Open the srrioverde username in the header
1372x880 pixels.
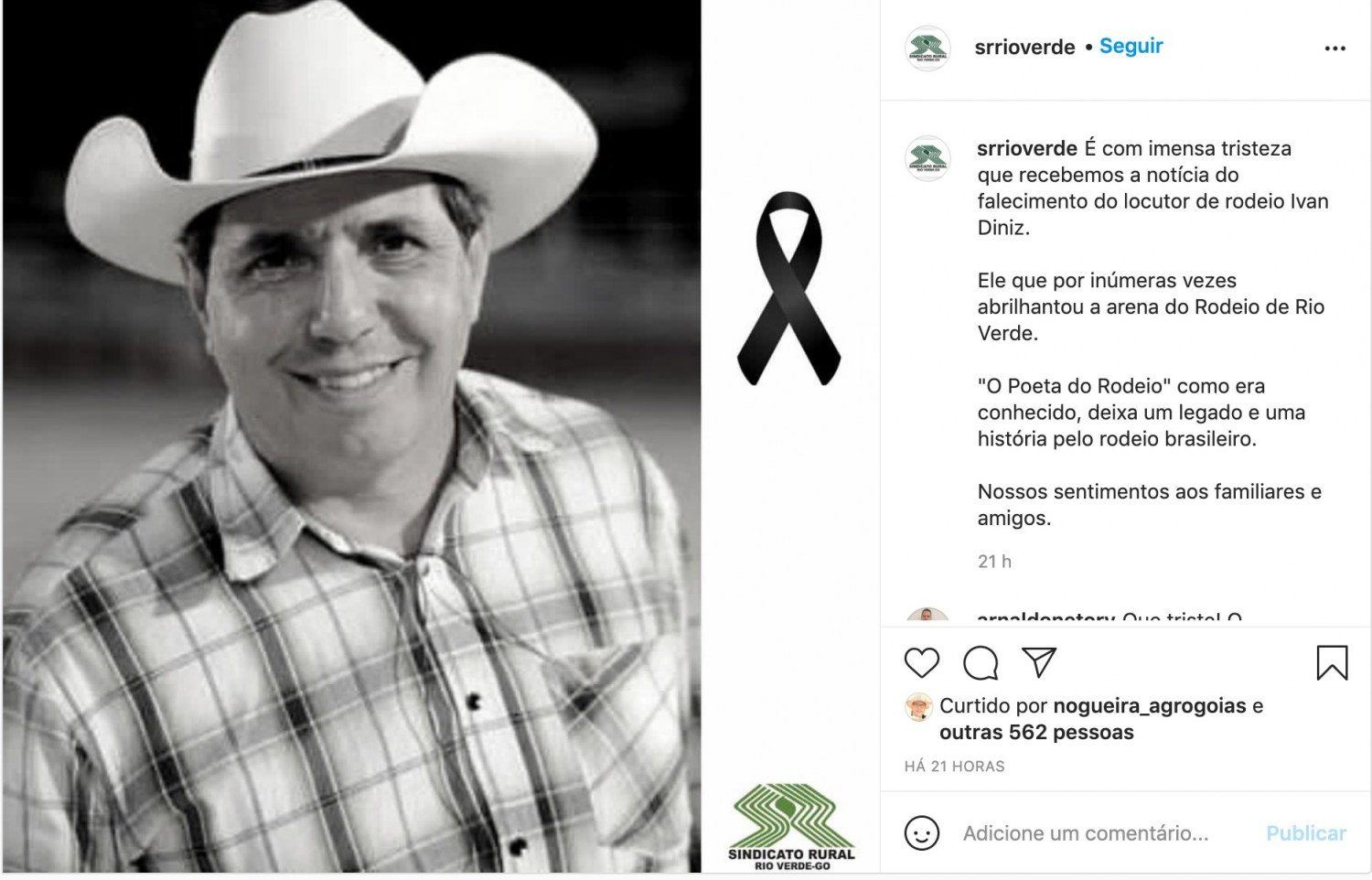pos(1024,47)
